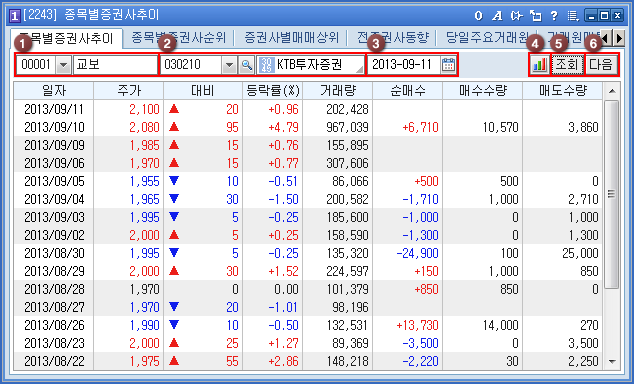Click the arrow-loop icon beside the 'A' icon

516,16
